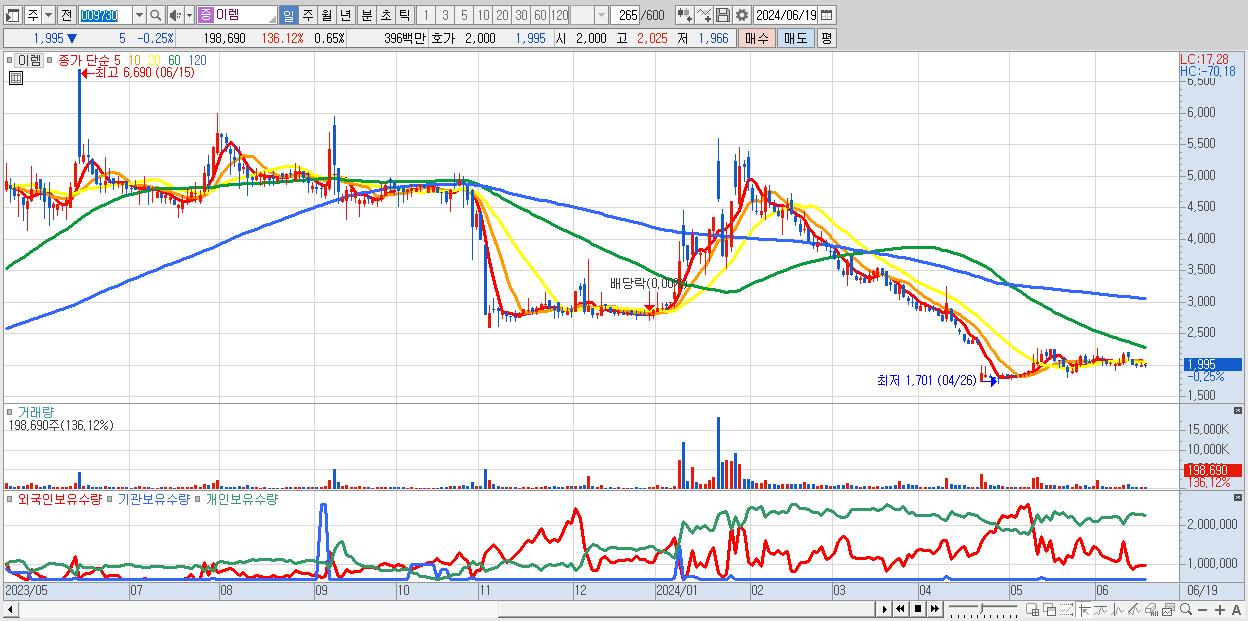
Task: Switch to the 월 monthly chart period
Action: (326, 15)
